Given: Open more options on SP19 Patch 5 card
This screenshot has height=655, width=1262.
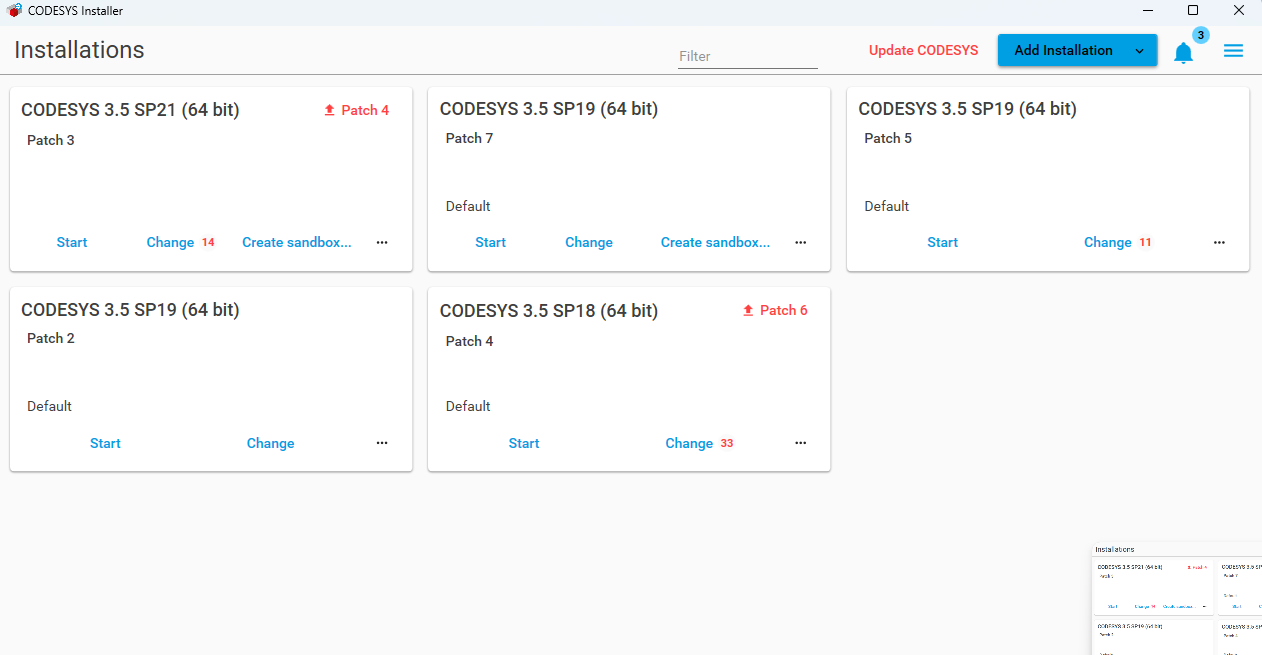Looking at the screenshot, I should click(1219, 242).
